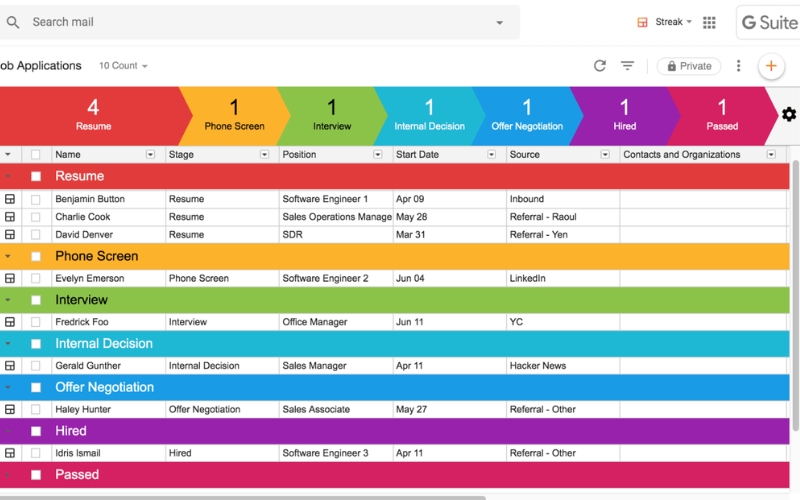The image size is (800, 500).
Task: Click the G Suite logo
Action: (769, 22)
